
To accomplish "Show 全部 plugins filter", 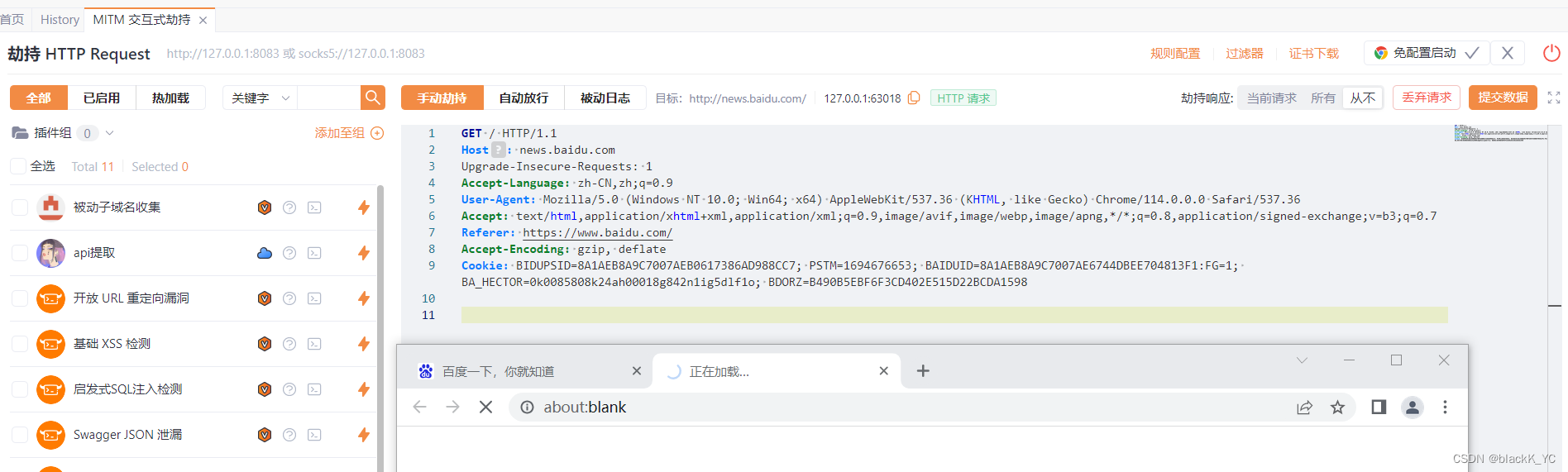I will 39,98.
